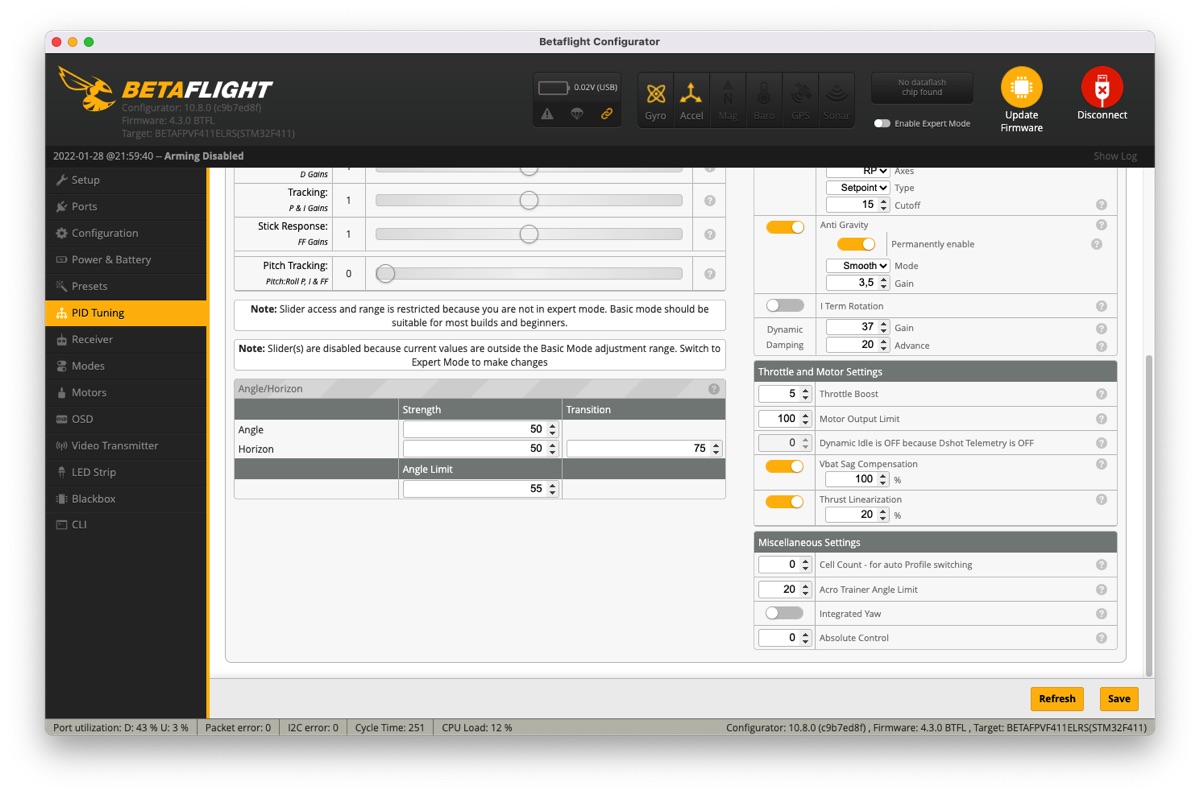1200x795 pixels.
Task: Open the RP Axes dropdown
Action: pos(858,171)
